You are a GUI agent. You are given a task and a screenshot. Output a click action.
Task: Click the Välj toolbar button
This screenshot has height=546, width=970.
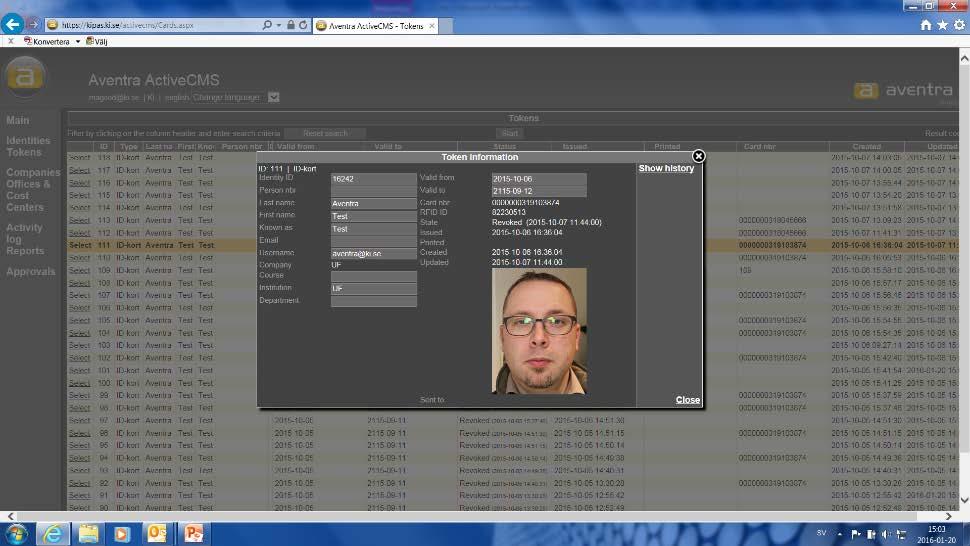pos(97,41)
